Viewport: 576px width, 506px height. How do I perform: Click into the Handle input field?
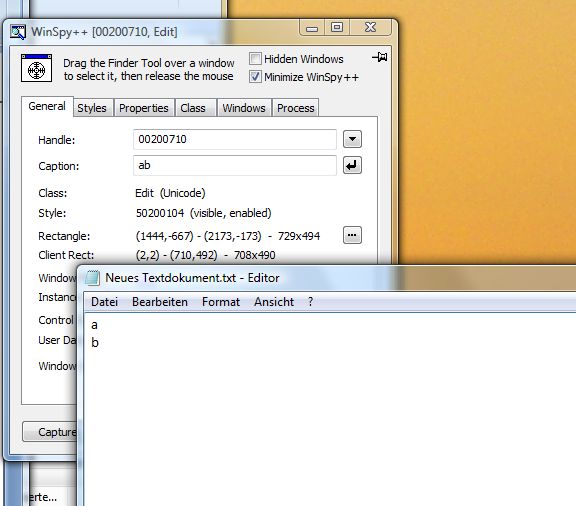(235, 139)
